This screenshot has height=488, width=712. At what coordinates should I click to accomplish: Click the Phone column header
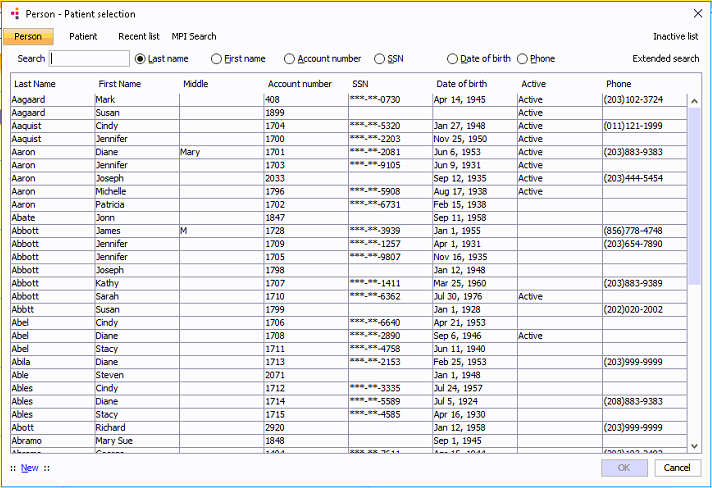(x=618, y=84)
